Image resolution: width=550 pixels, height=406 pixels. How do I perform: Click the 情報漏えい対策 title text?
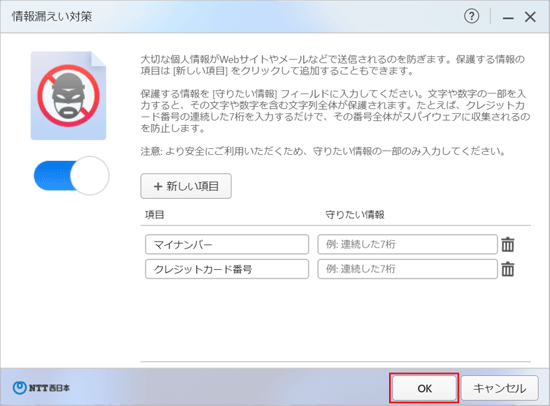click(x=52, y=16)
